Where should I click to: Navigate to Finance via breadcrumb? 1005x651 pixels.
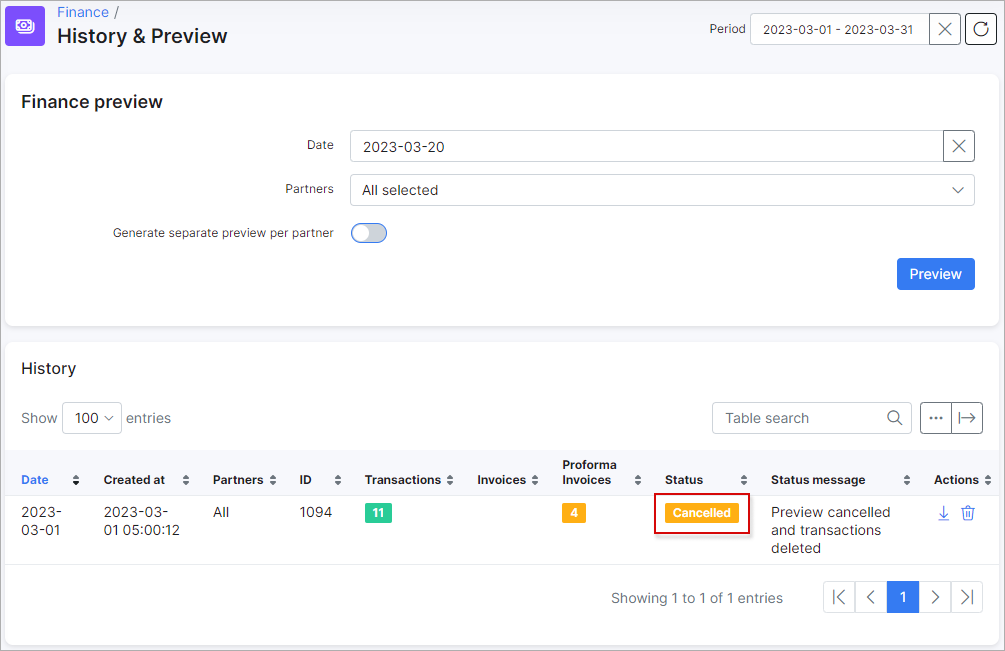tap(82, 11)
